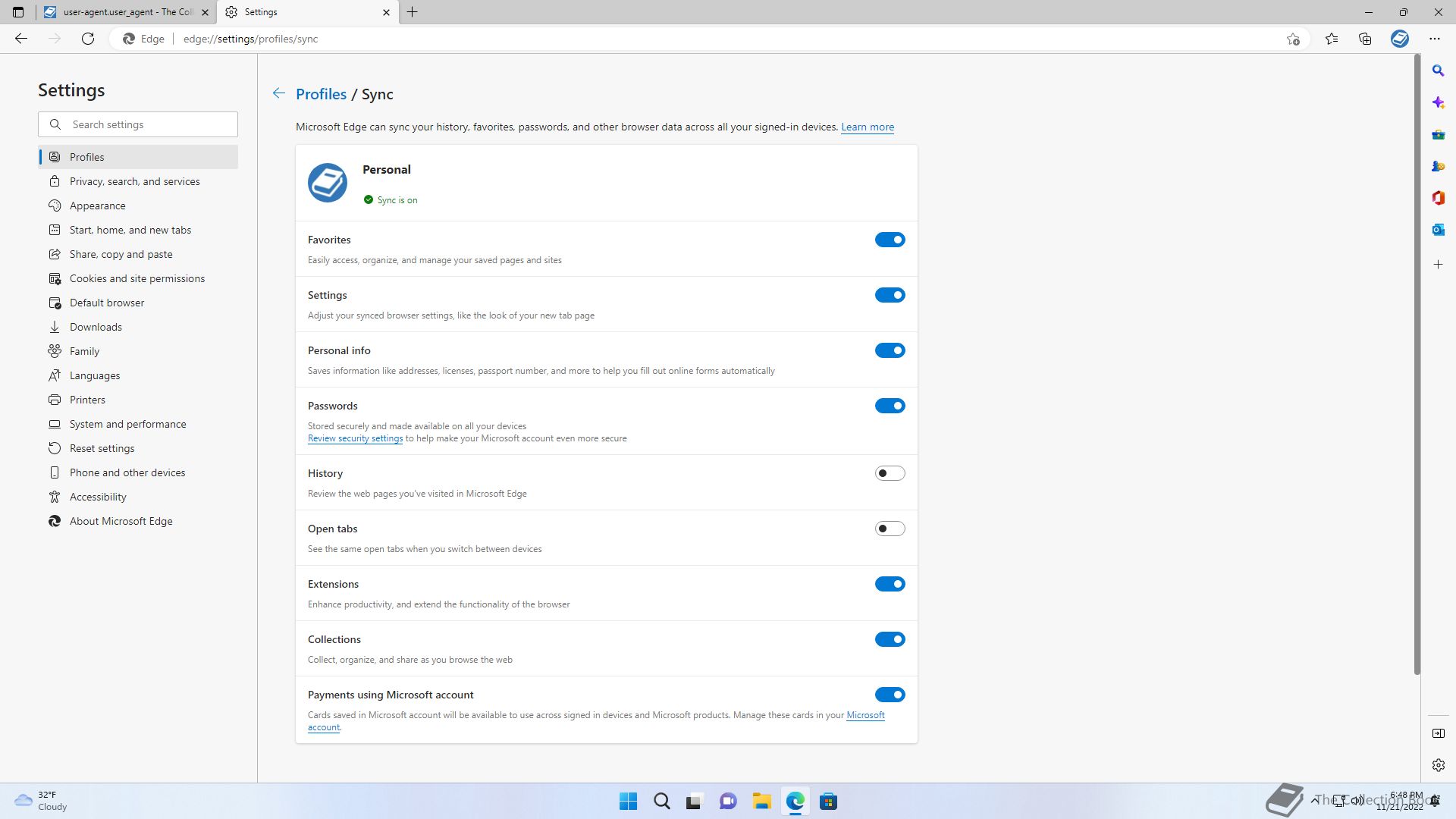Add a site to sidebar plus icon
This screenshot has height=819, width=1456.
(1438, 265)
